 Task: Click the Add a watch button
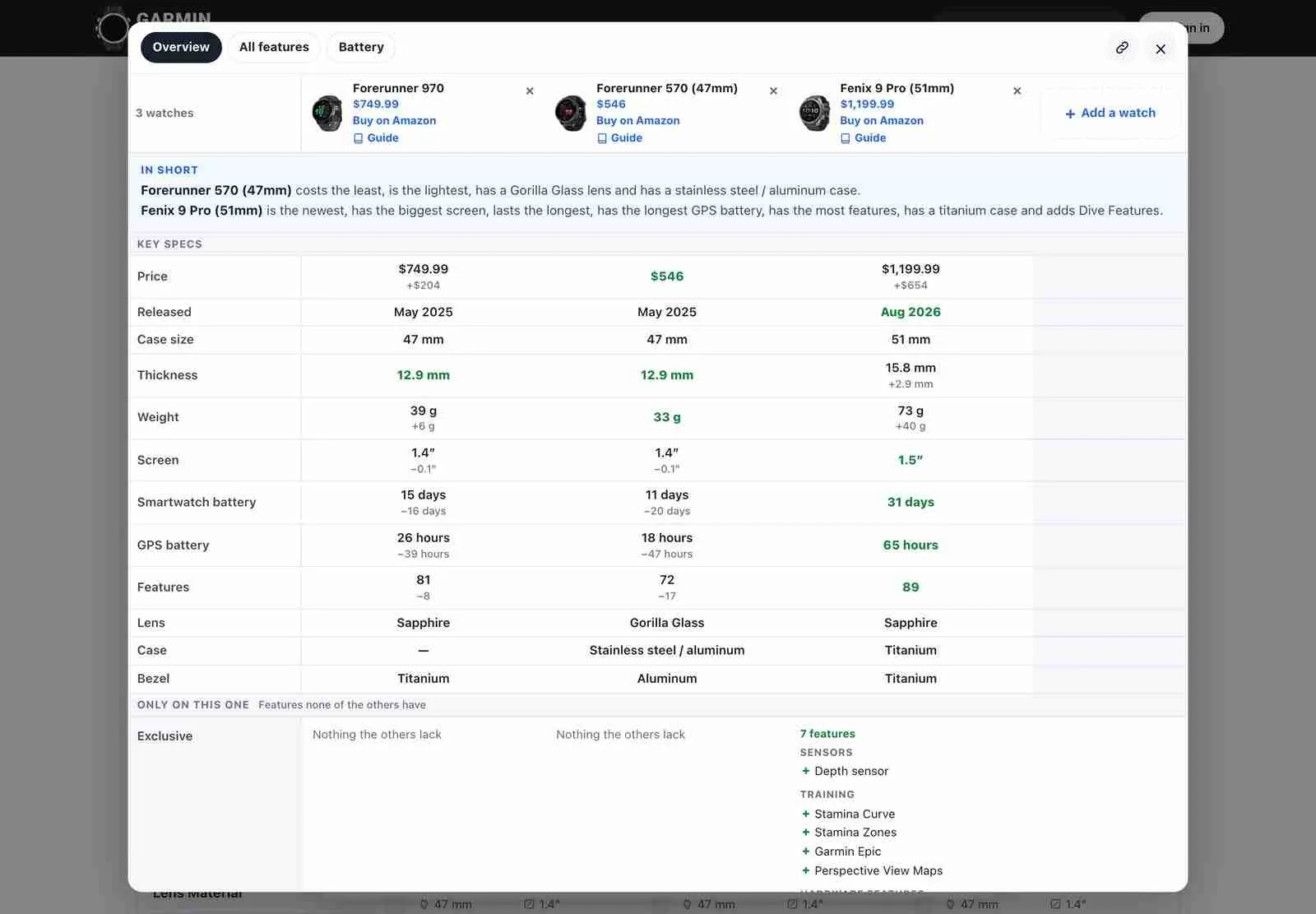[1110, 113]
